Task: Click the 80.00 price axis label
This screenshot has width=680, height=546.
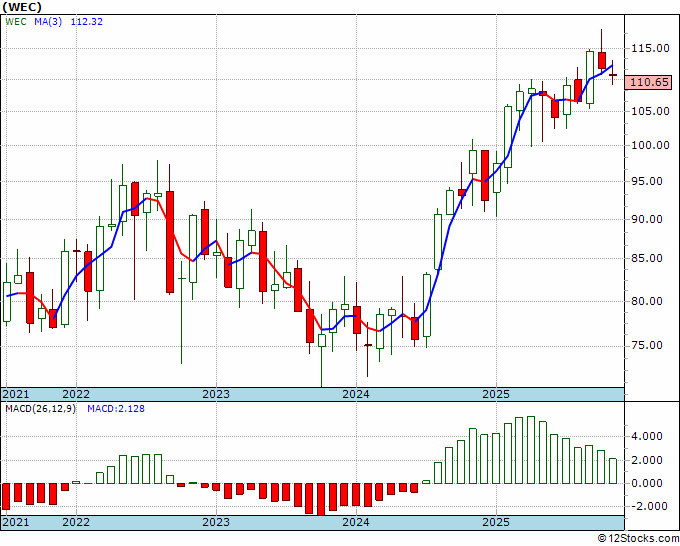Action: pyautogui.click(x=647, y=301)
